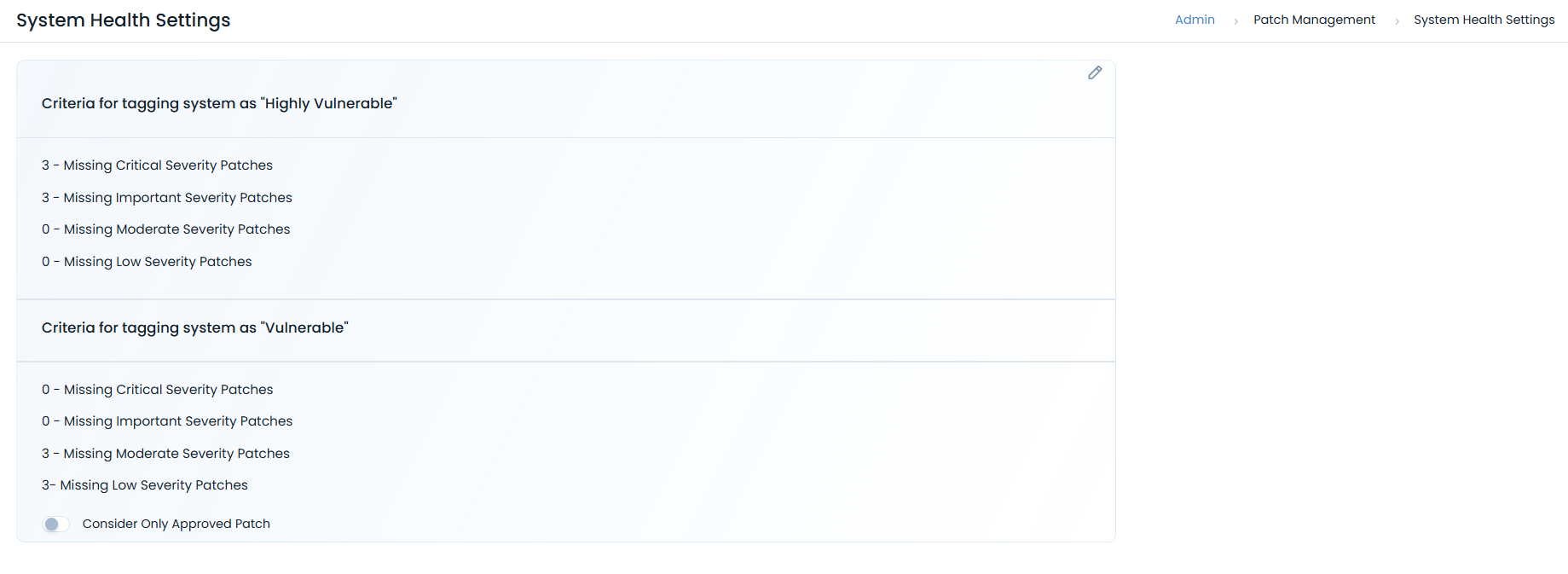Click Missing Moderate Severity Patches row on top section
This screenshot has height=574, width=1568.
[165, 229]
